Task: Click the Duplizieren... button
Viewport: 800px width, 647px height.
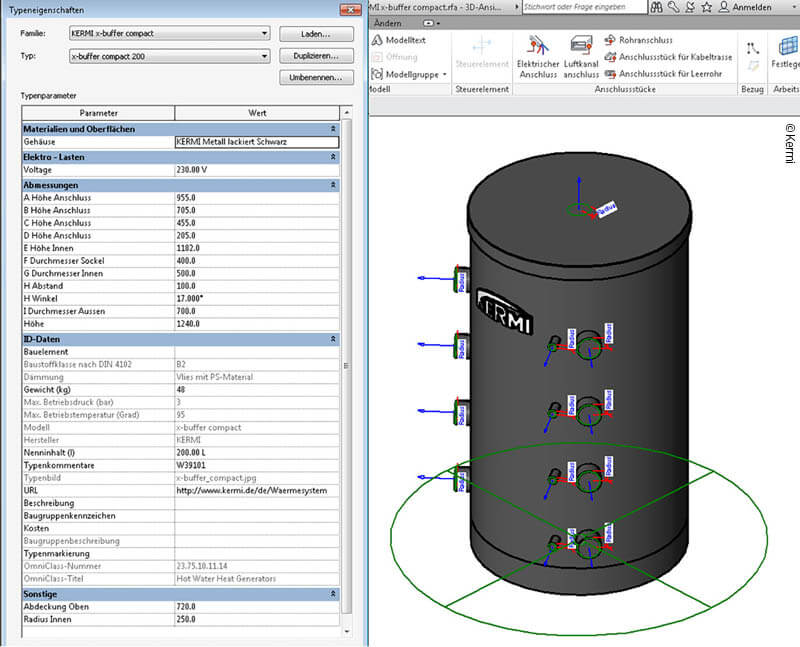Action: coord(314,56)
